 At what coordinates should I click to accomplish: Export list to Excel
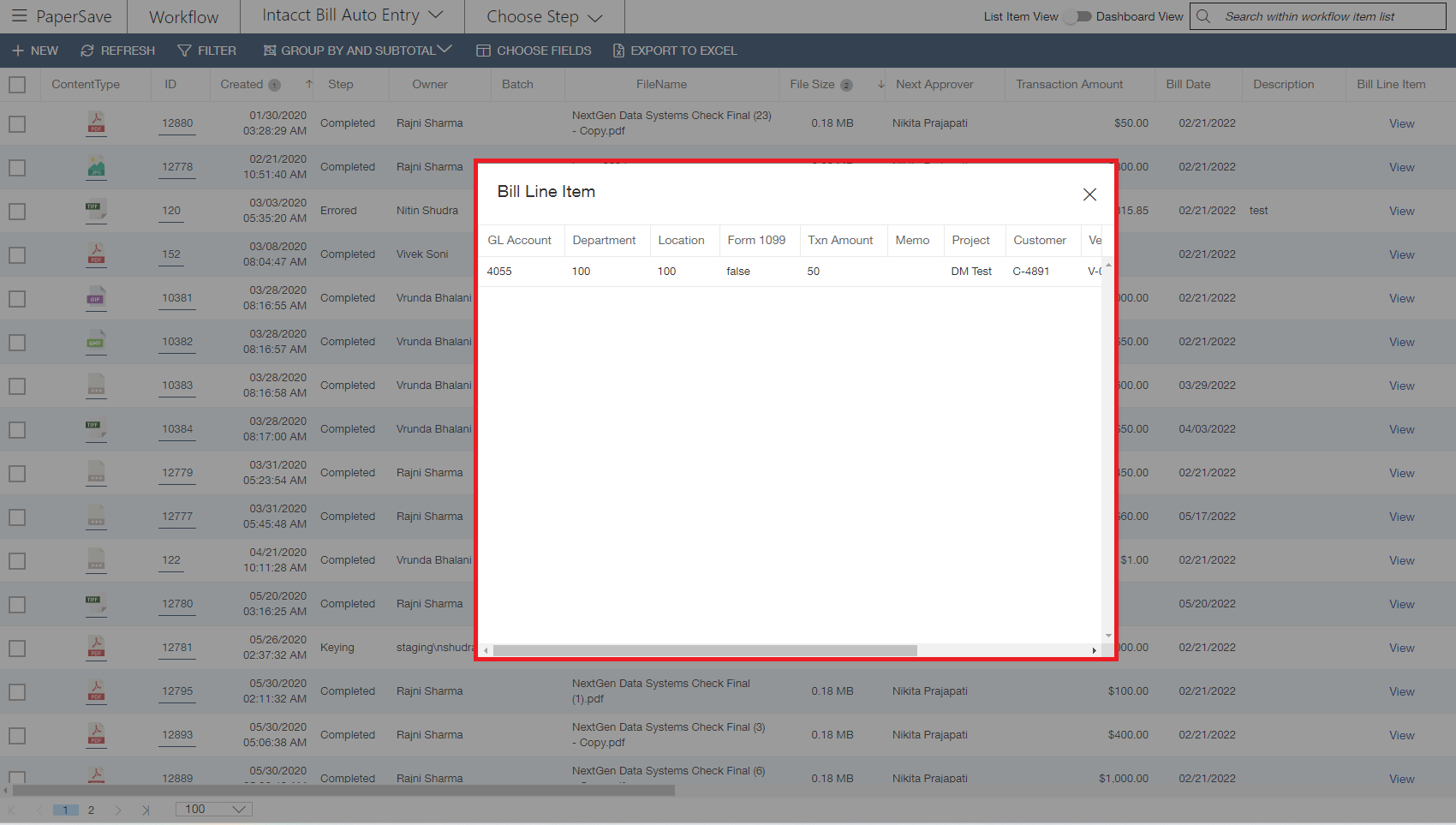[675, 51]
